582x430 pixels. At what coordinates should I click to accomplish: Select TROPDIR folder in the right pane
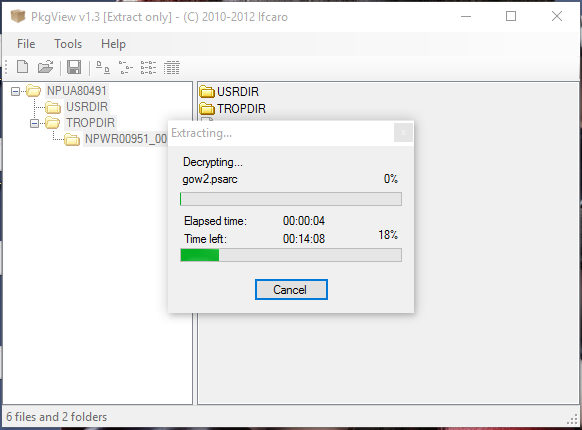233,108
